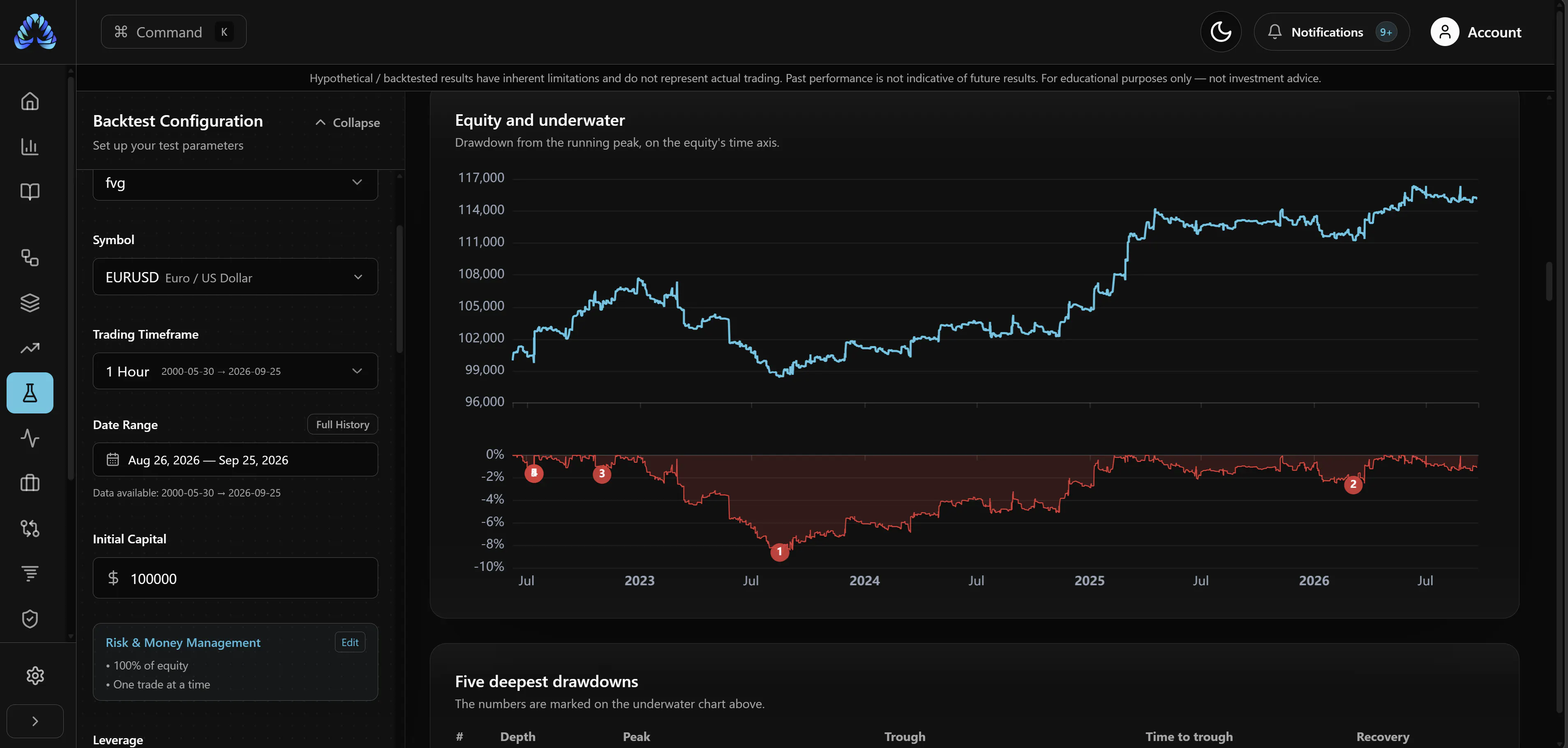Click the Risk & Money Management heading

(183, 643)
